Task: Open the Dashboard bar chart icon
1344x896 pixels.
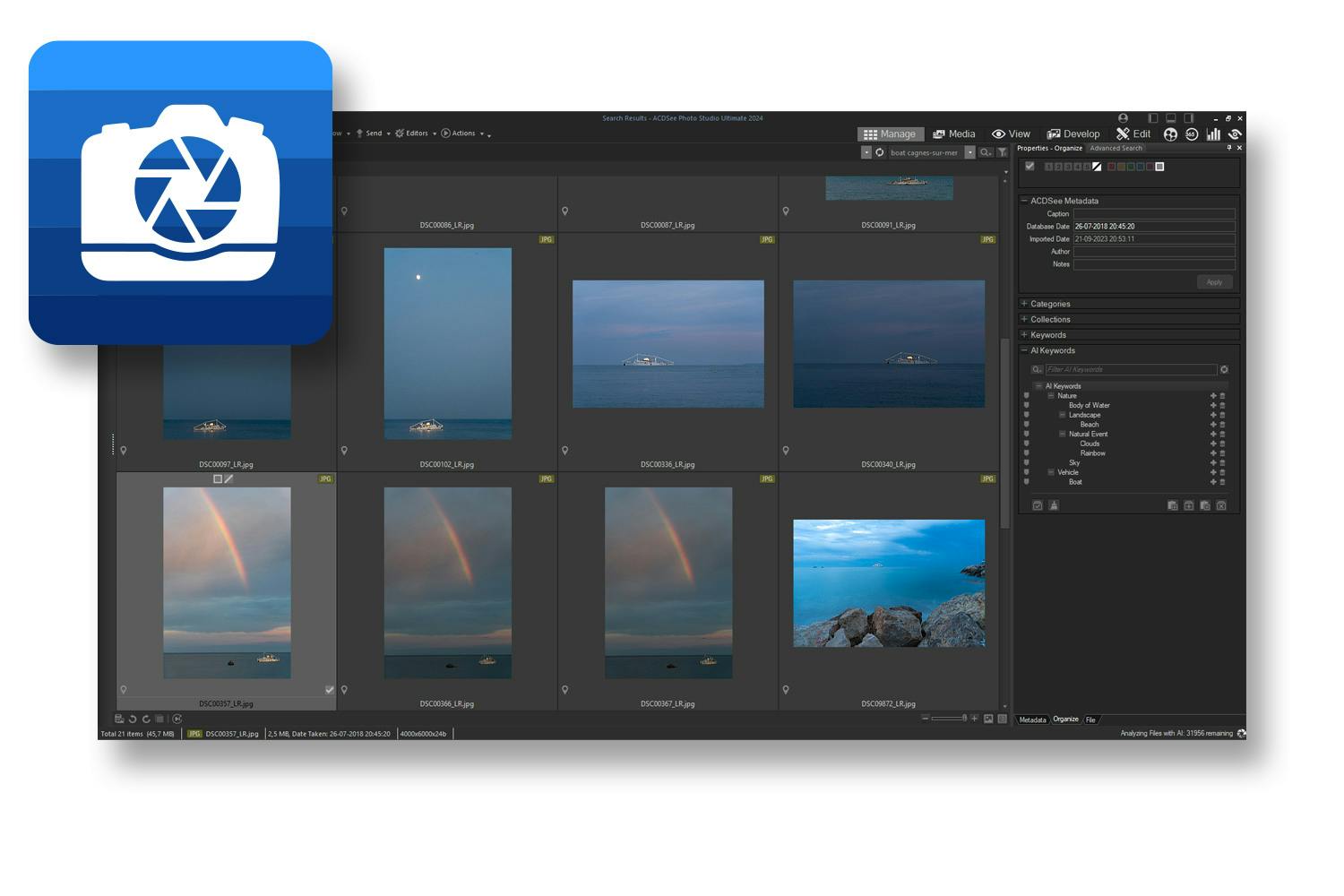Action: click(1213, 134)
